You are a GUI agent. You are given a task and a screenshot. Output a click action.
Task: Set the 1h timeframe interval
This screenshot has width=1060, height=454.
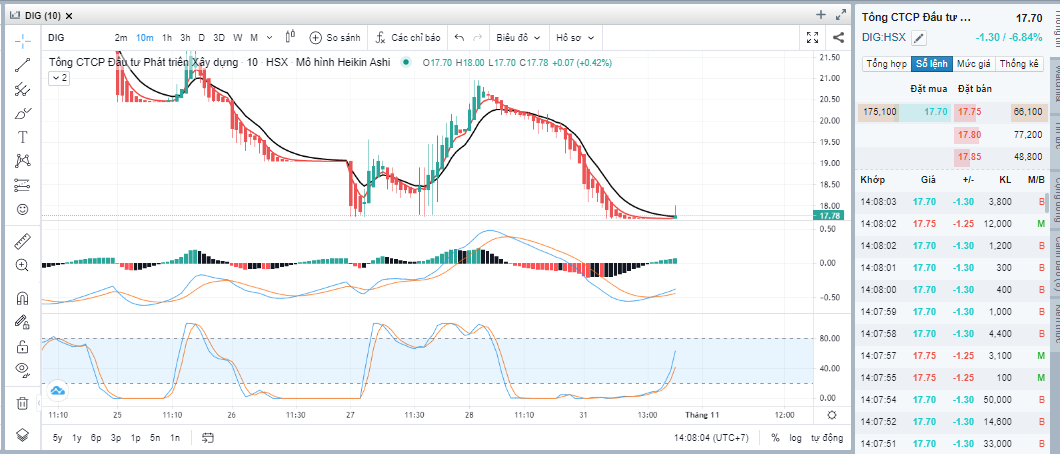[167, 37]
